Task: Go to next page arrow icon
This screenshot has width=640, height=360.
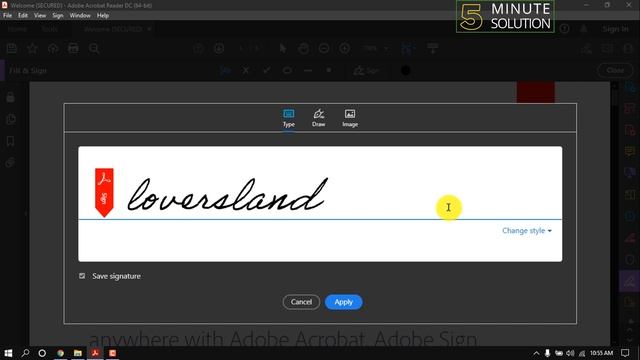Action: tap(219, 49)
